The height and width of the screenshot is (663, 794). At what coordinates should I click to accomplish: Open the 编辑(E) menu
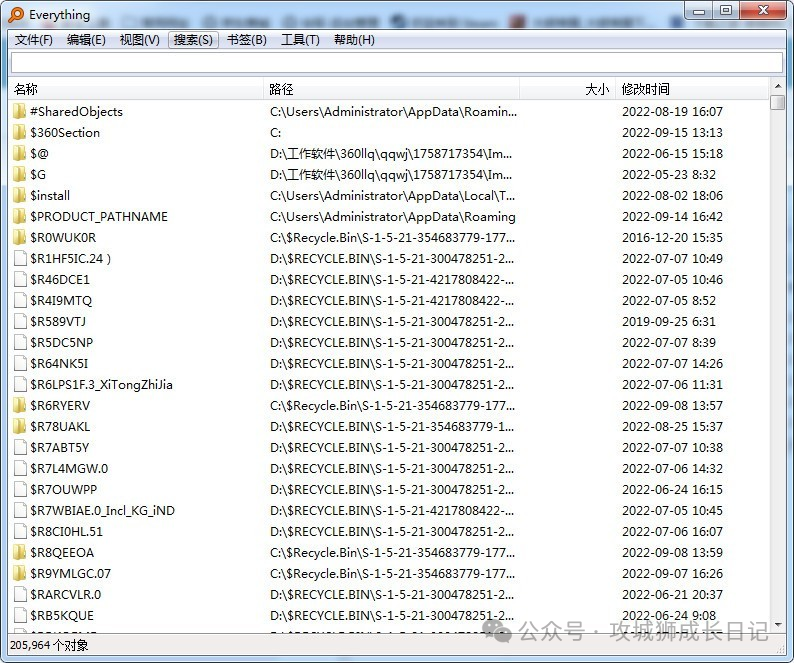pos(86,40)
